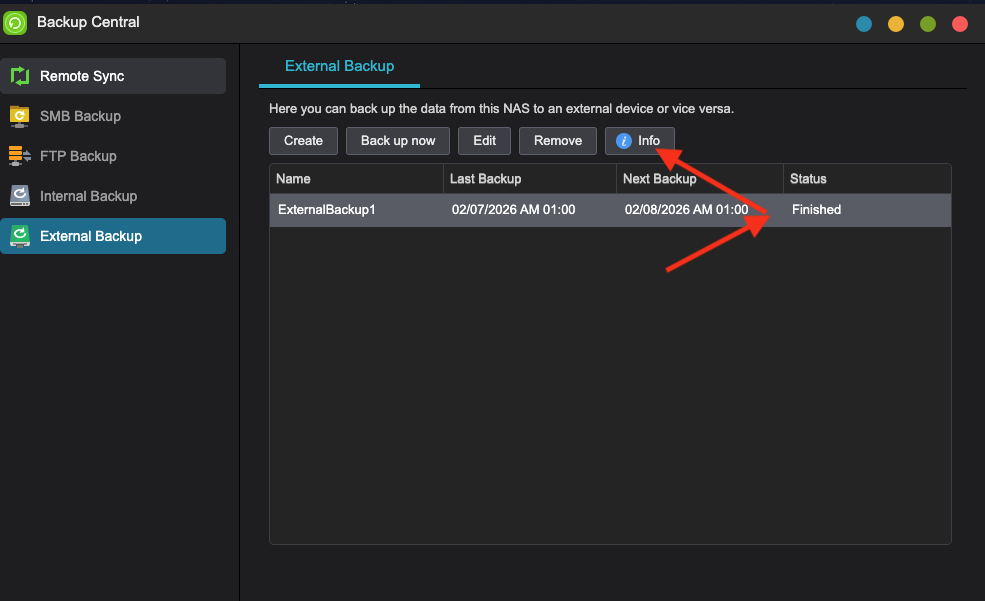Click the yellow circle in the top bar
Screen dimensions: 985x601
(x=895, y=23)
